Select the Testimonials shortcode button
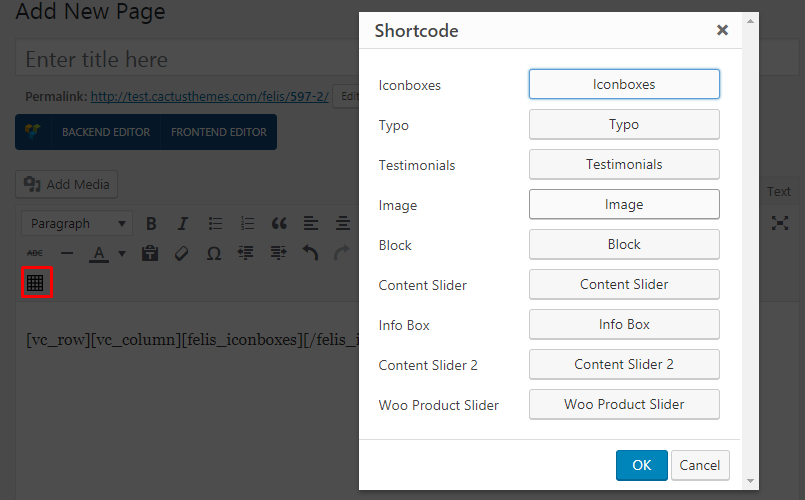Image resolution: width=805 pixels, height=500 pixels. click(x=623, y=164)
